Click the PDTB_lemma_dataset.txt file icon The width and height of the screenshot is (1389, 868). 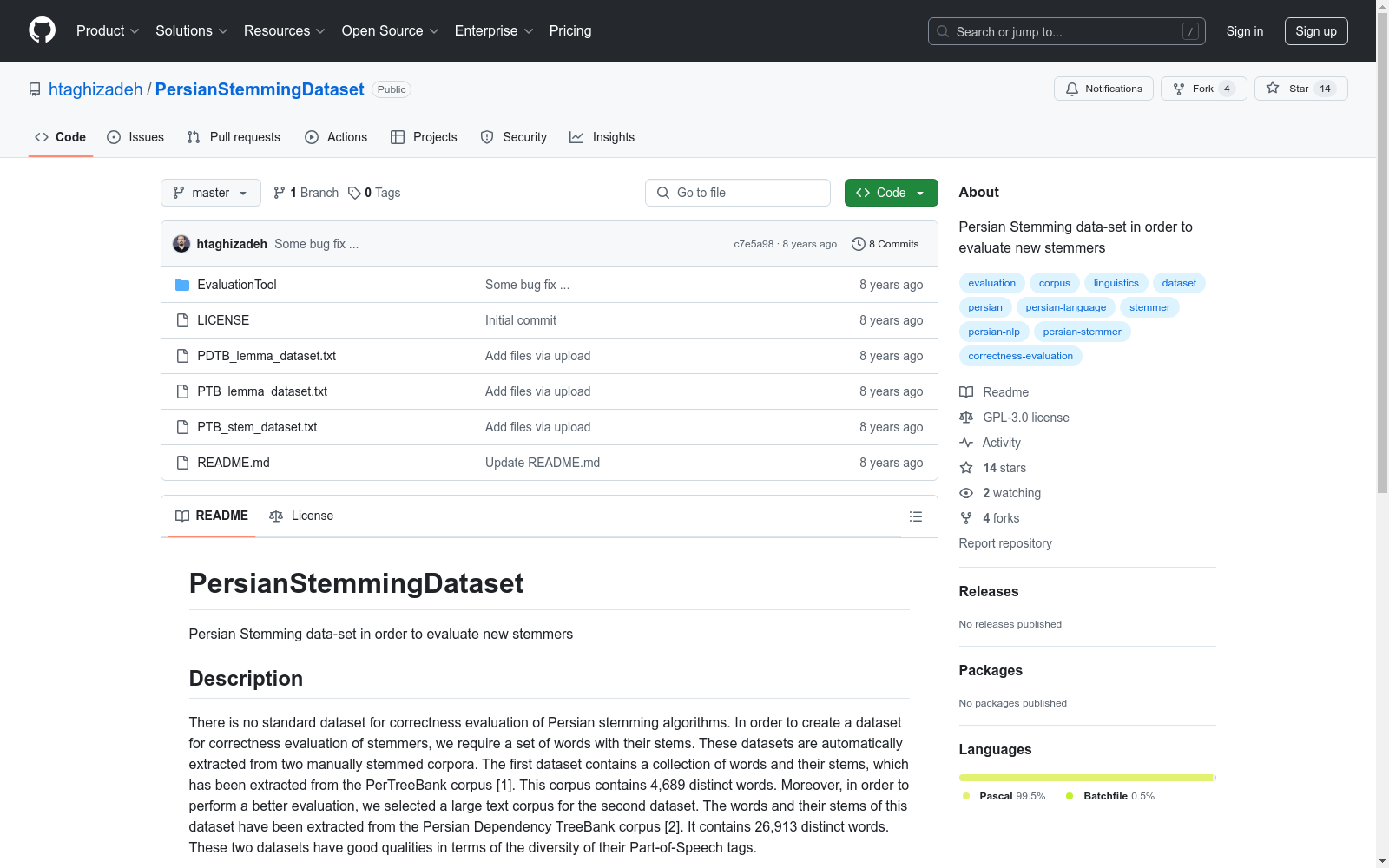pyautogui.click(x=182, y=356)
